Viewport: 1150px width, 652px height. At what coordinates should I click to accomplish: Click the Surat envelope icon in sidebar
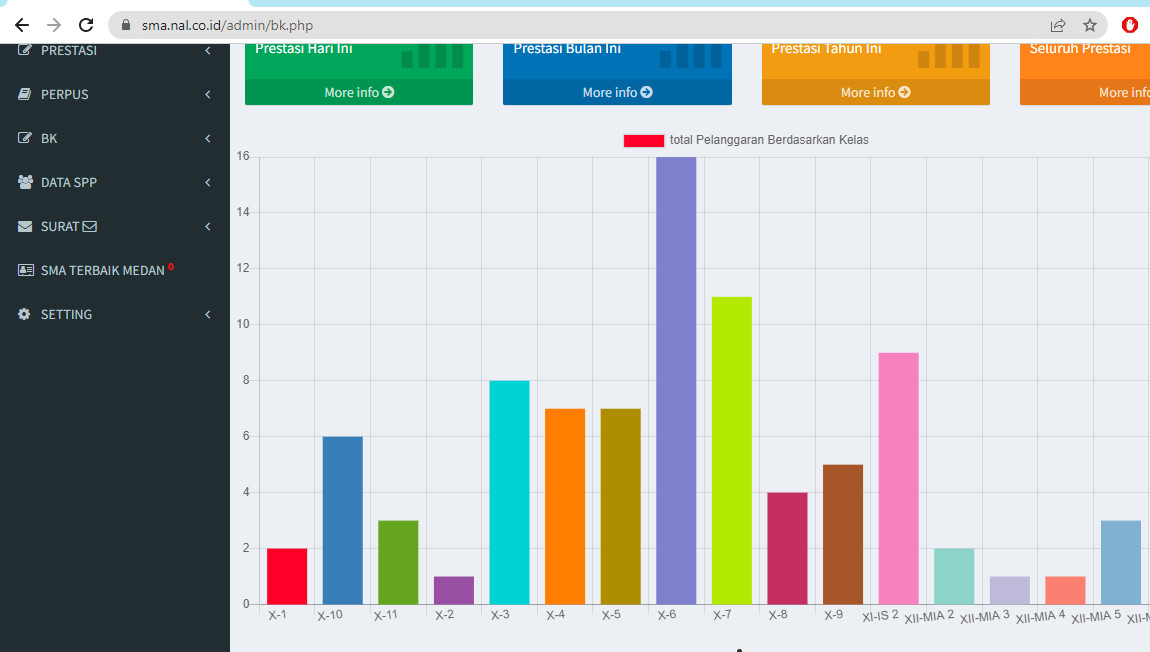(25, 226)
